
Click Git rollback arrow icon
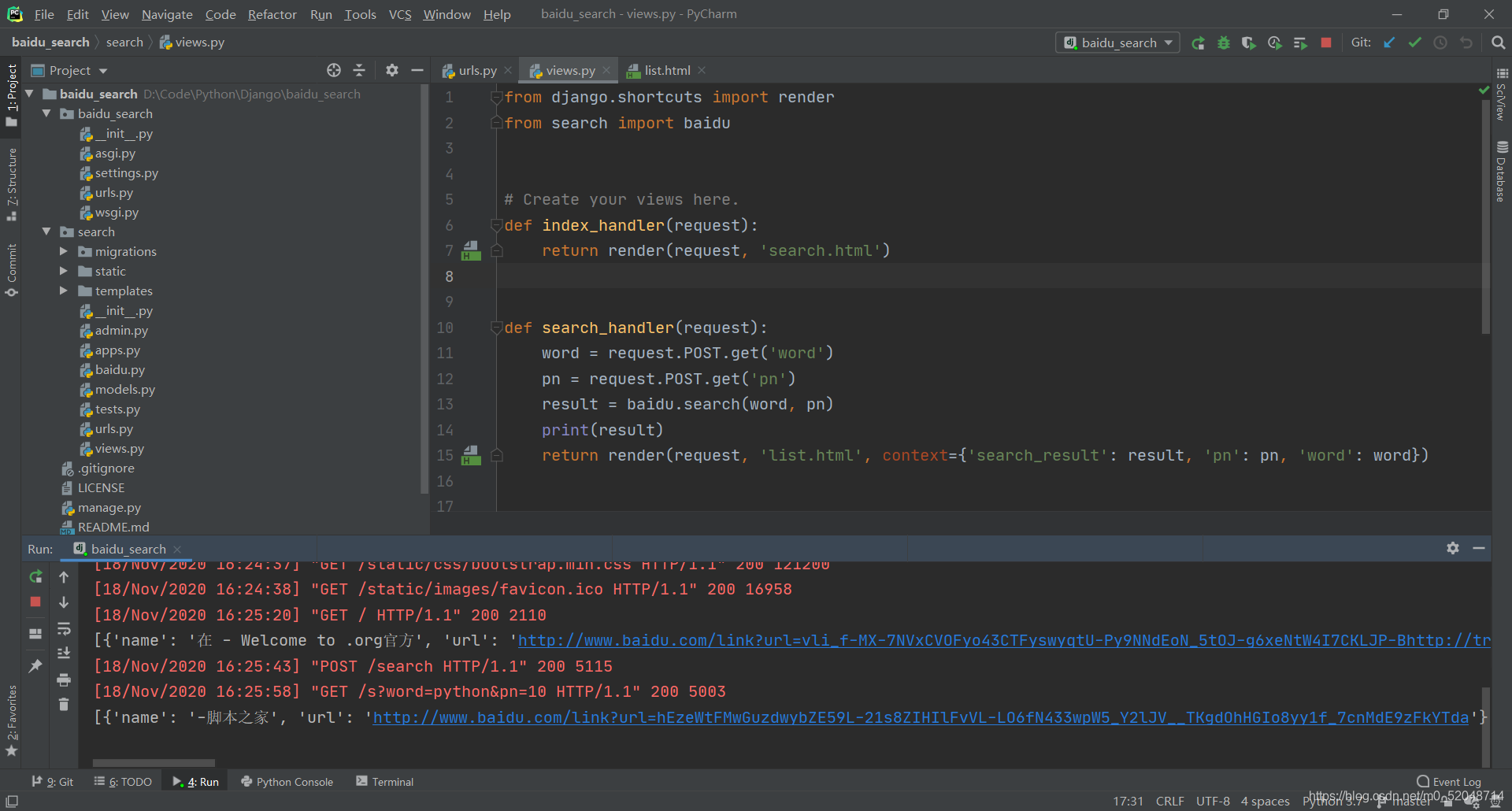(x=1466, y=43)
